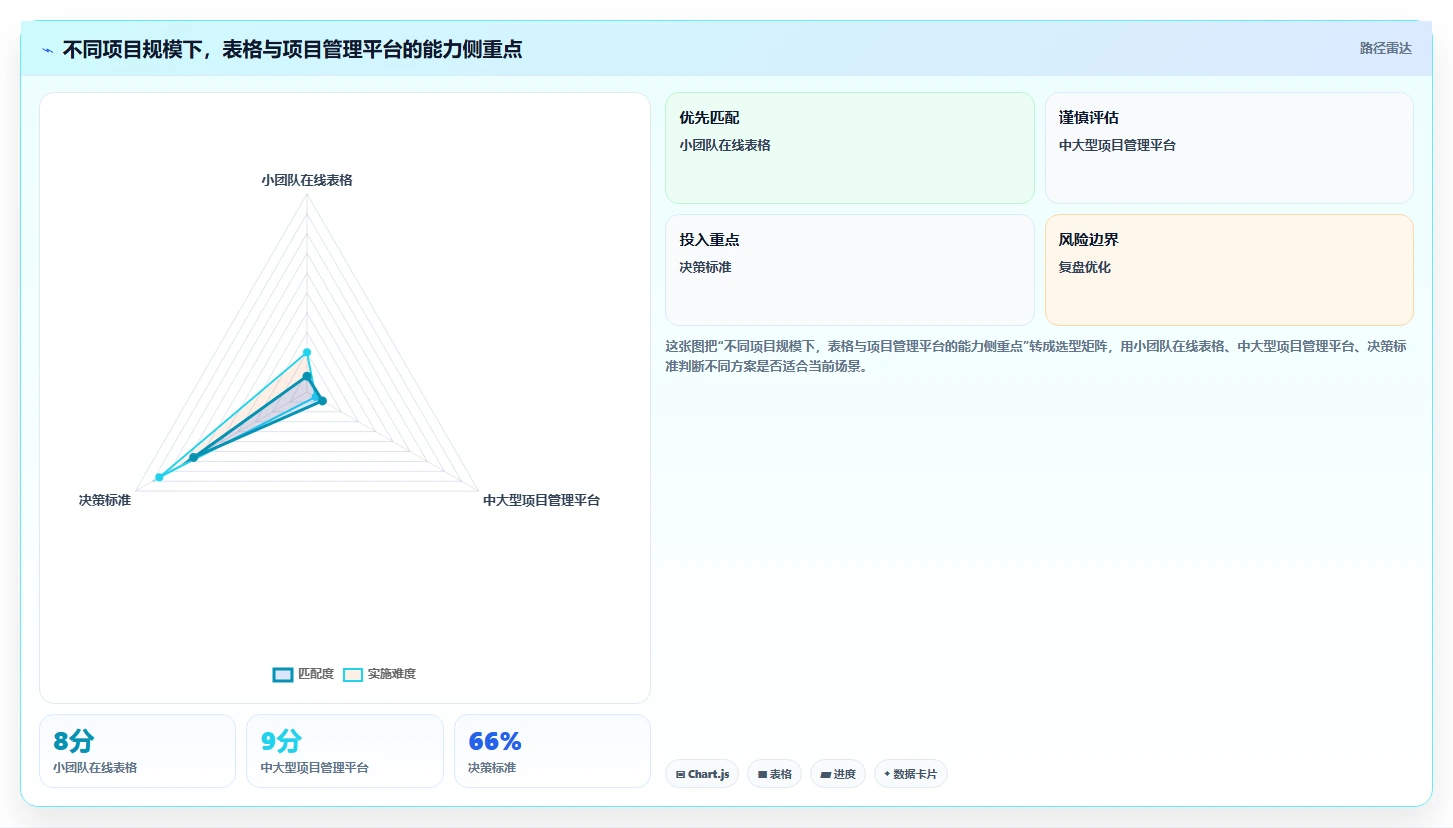The image size is (1453, 828).
Task: Click 小团队在线表格 text in 优先匹配 card
Action: 725,145
